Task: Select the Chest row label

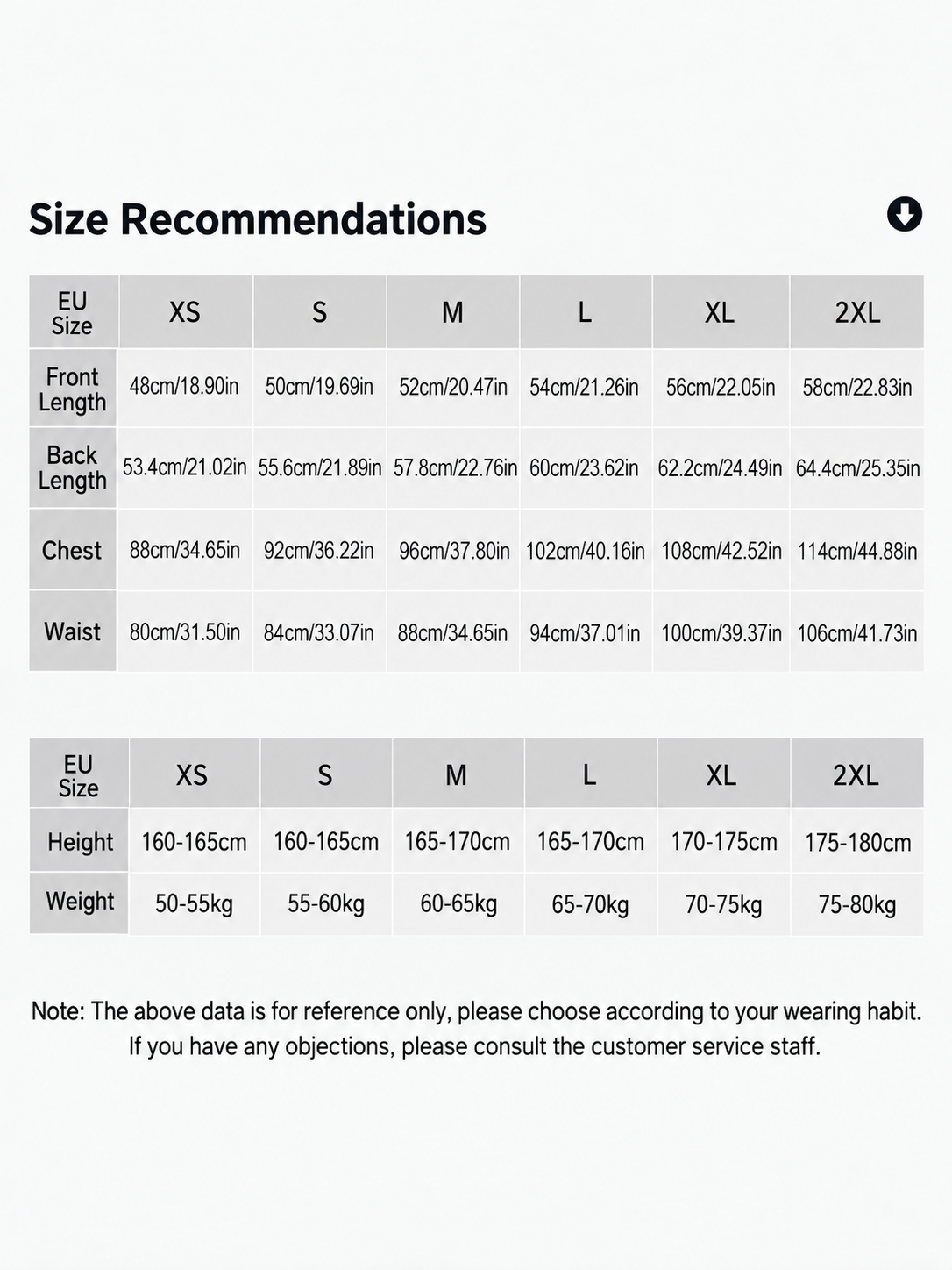Action: (73, 550)
